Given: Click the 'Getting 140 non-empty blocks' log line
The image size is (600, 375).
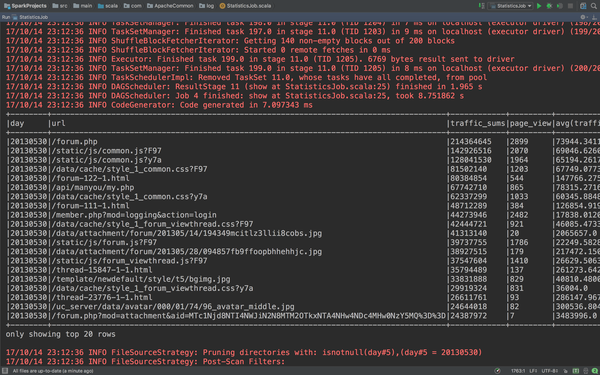Looking at the screenshot, I should (x=230, y=41).
